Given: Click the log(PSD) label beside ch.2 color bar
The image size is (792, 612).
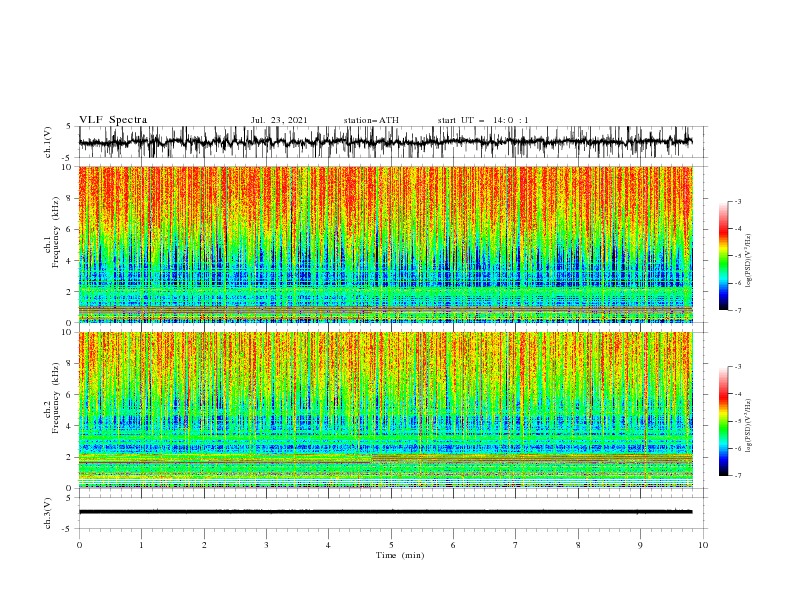Looking at the screenshot, I should (x=748, y=425).
